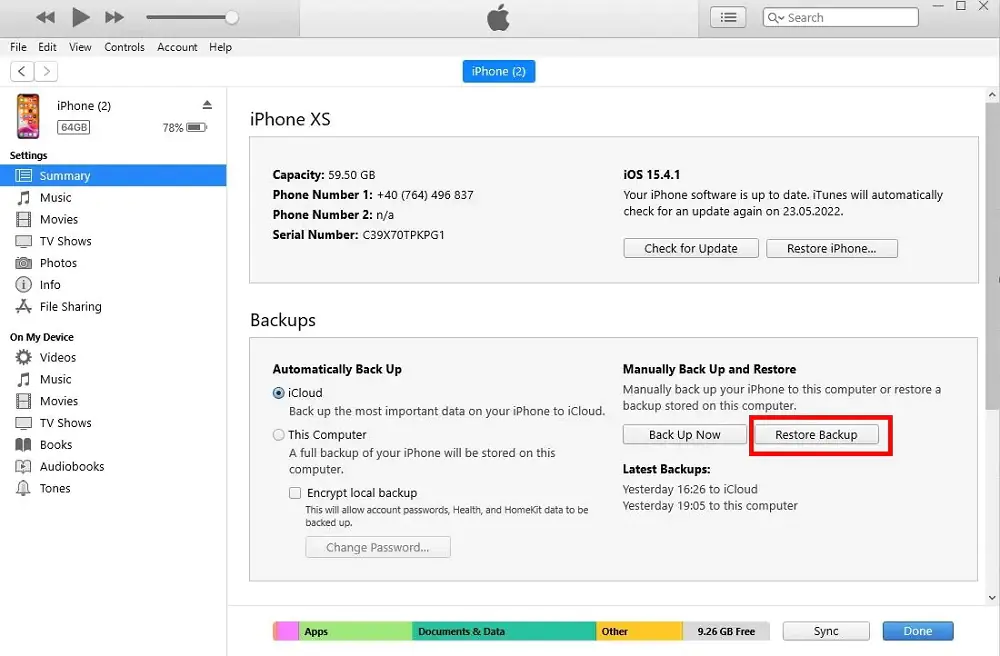Click Change Password... button
The height and width of the screenshot is (656, 1000).
pyautogui.click(x=378, y=548)
